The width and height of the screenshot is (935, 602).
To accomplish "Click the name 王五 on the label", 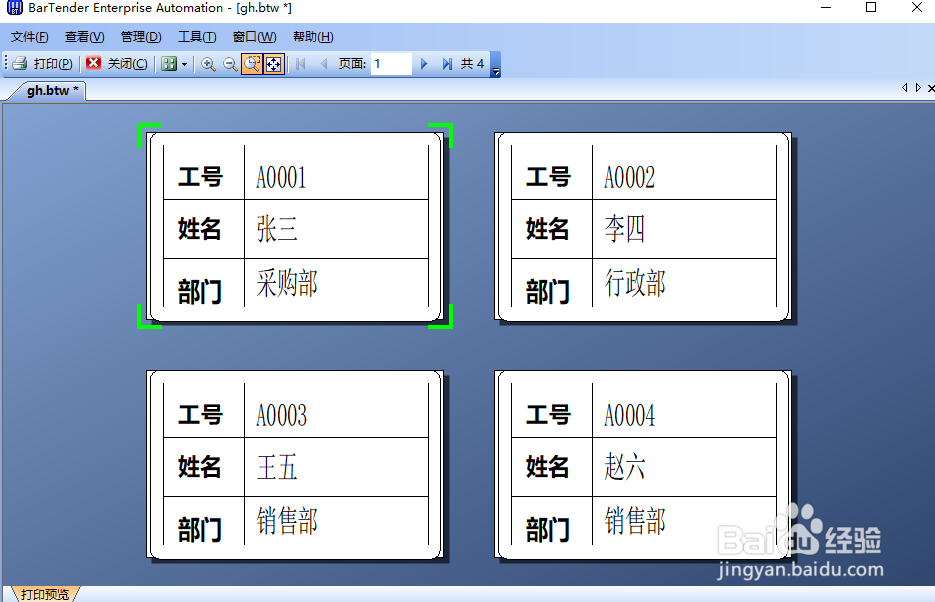I will 277,467.
